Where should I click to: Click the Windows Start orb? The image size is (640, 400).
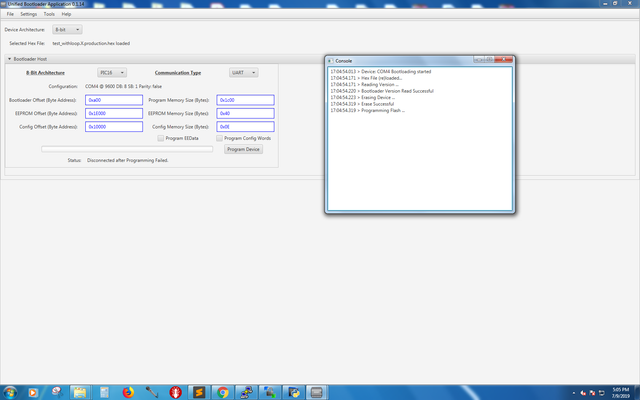pos(10,393)
